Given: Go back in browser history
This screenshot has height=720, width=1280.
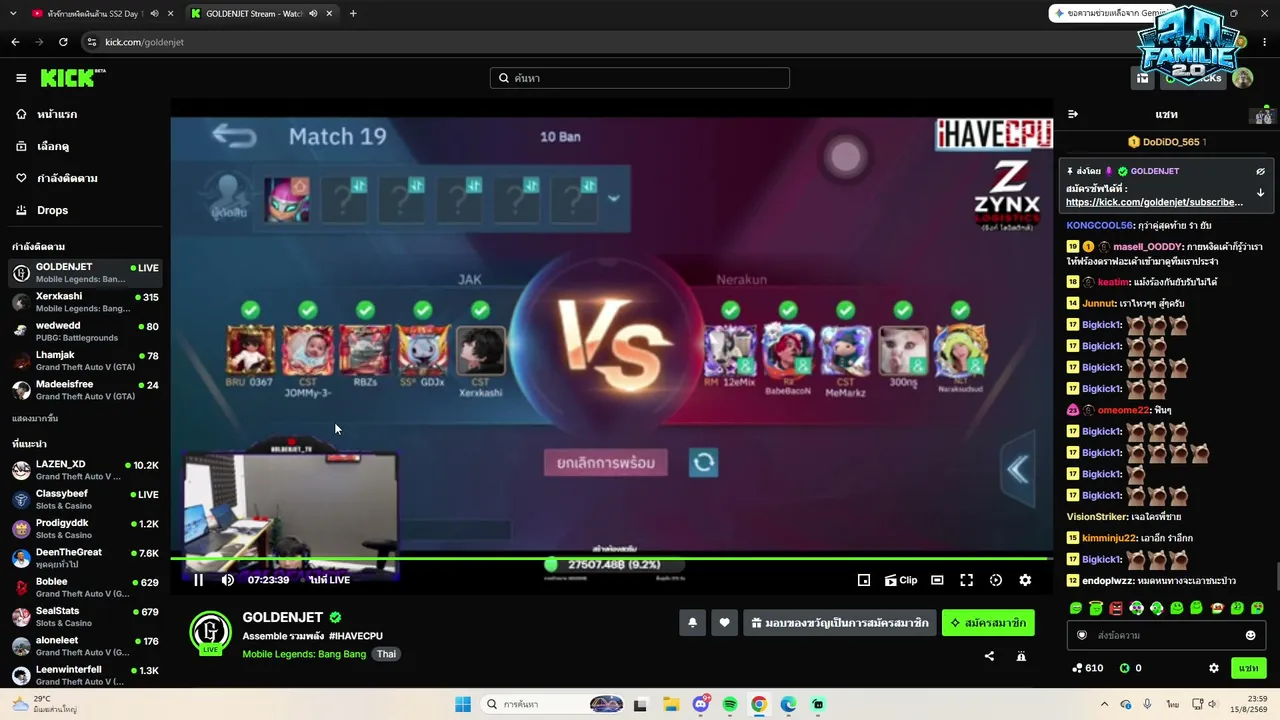Looking at the screenshot, I should (15, 42).
